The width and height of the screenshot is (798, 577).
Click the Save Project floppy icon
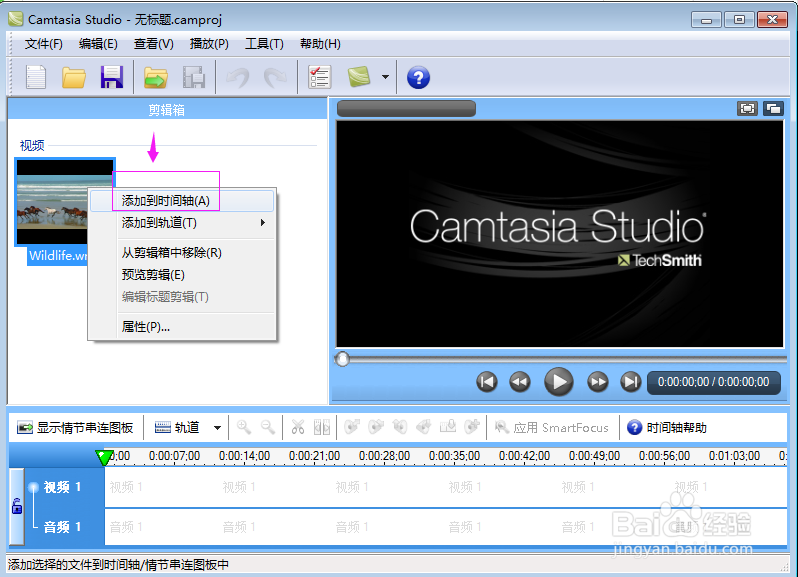click(x=111, y=77)
